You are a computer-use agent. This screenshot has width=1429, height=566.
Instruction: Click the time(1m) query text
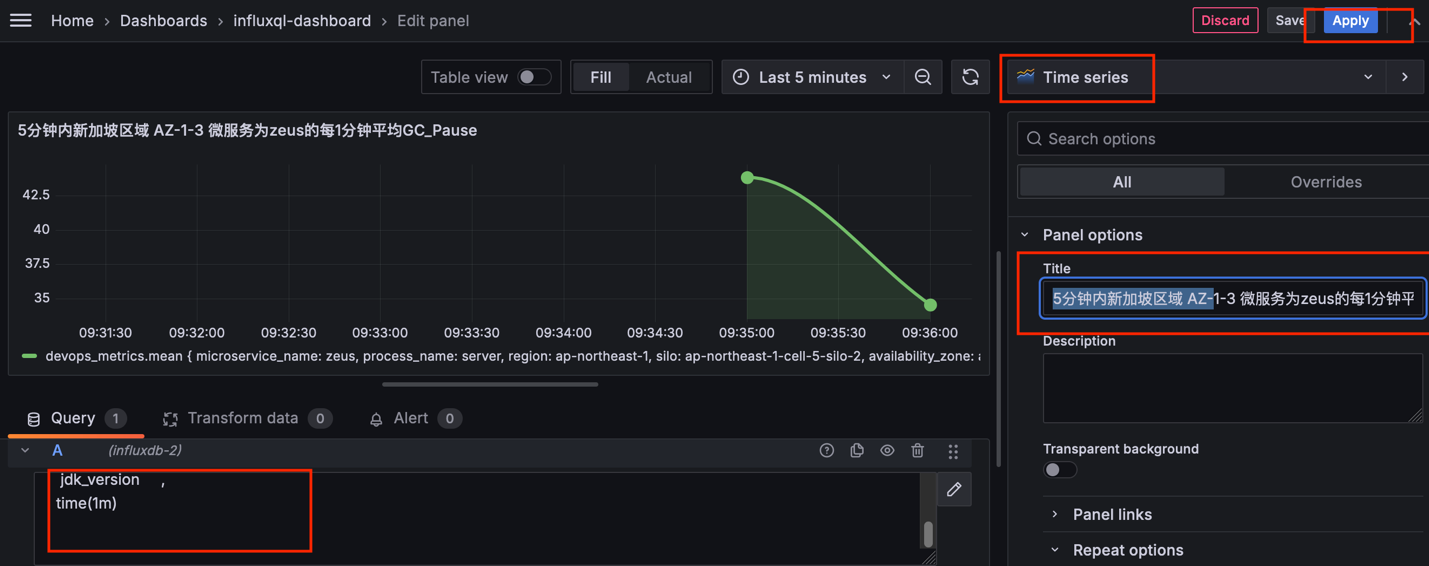pos(86,503)
